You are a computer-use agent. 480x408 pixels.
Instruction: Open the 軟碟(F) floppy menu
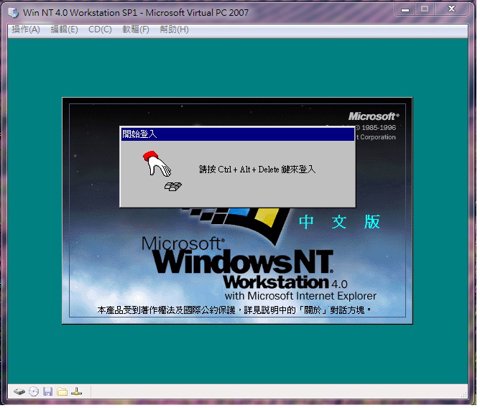pos(136,30)
